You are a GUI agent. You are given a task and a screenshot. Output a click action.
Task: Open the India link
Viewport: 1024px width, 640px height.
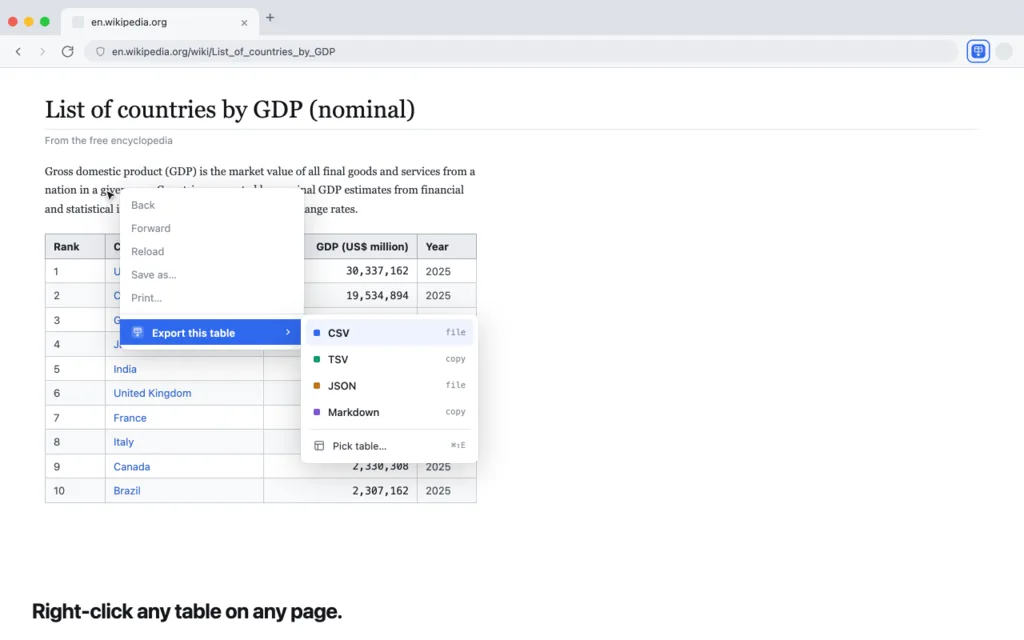pos(125,369)
